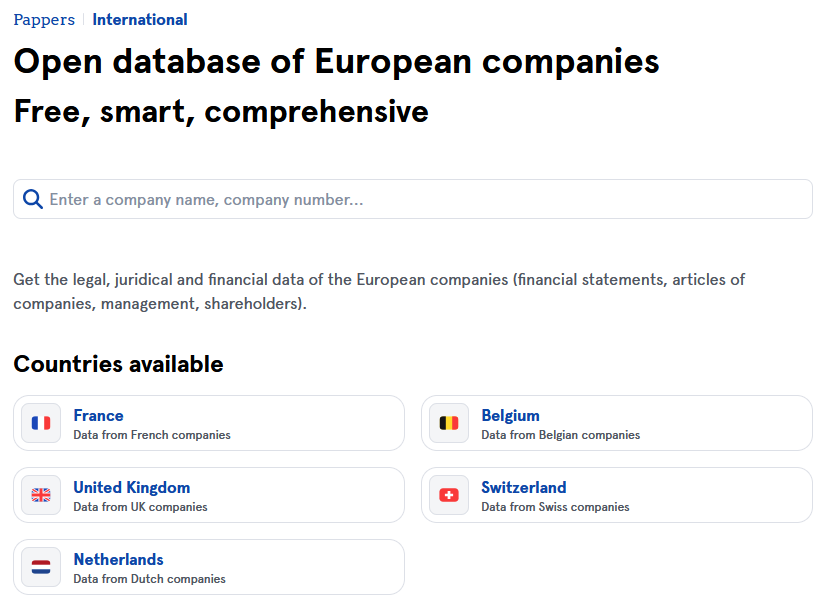Click the magnifying glass search icon
This screenshot has height=610, width=827.
coord(33,199)
